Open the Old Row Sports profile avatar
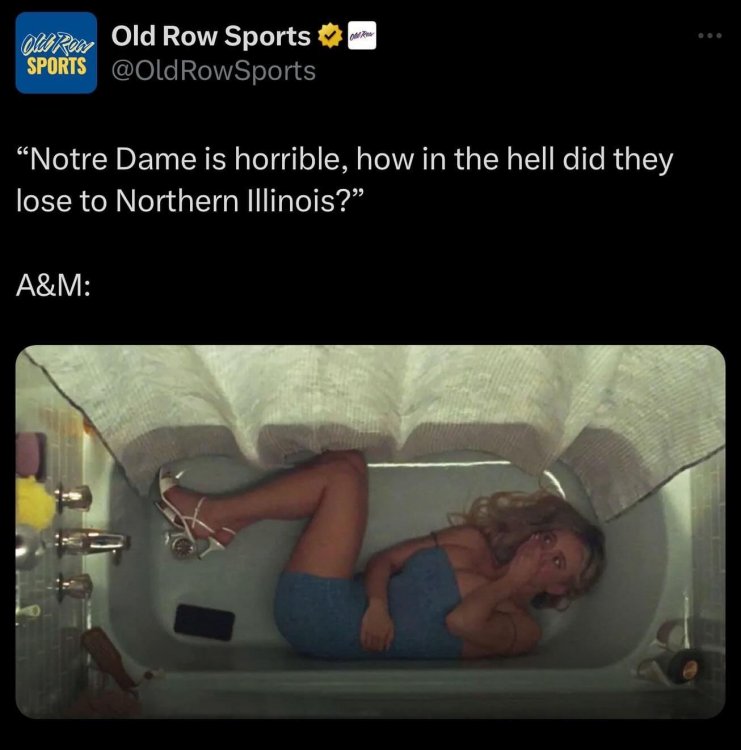Viewport: 741px width, 750px height. point(56,53)
